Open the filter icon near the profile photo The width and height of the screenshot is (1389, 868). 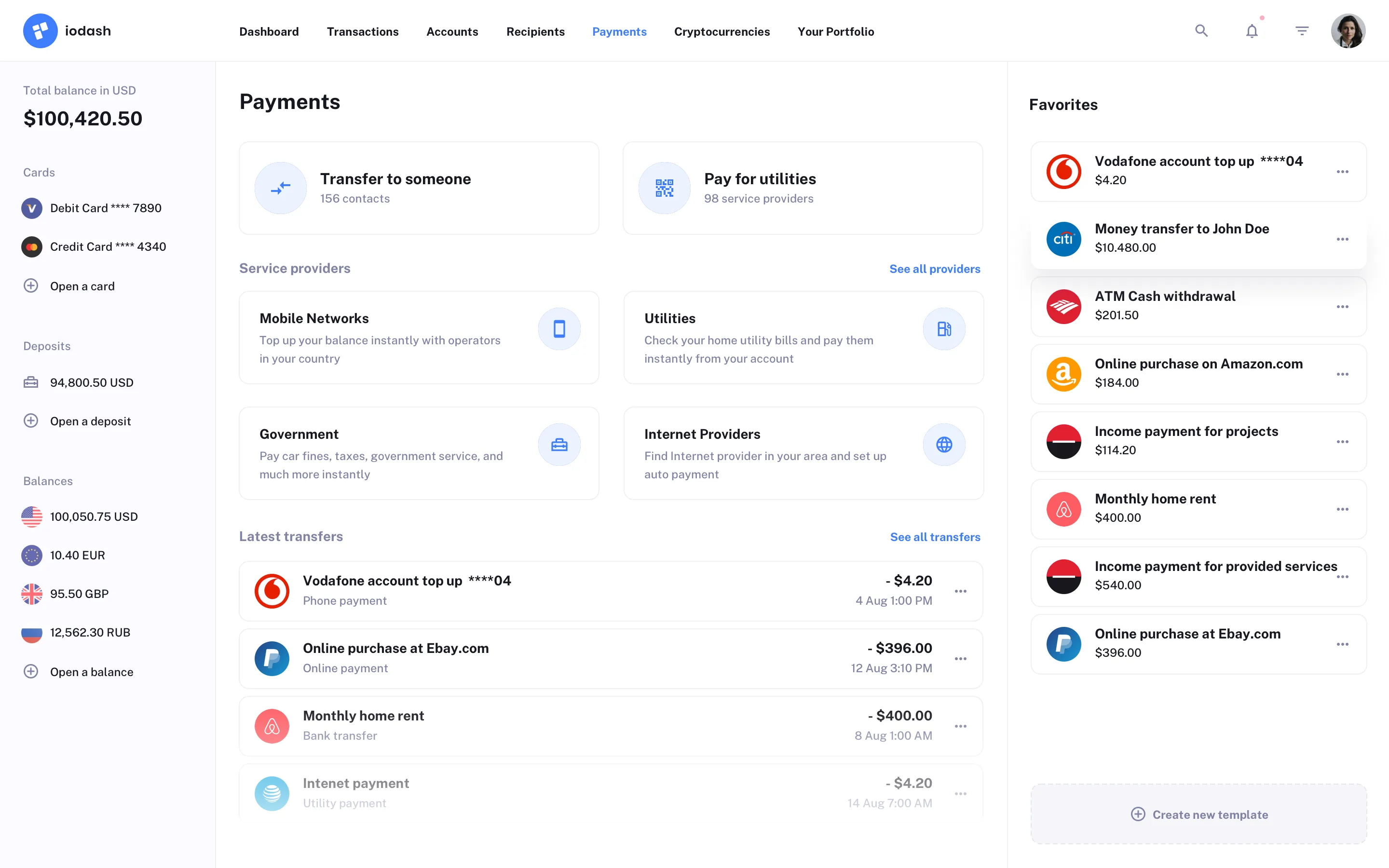tap(1301, 30)
